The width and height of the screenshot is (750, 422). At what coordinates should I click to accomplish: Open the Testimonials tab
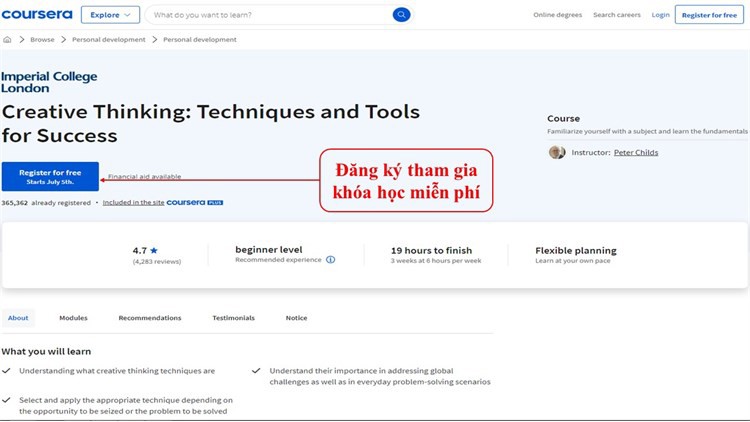pyautogui.click(x=233, y=318)
